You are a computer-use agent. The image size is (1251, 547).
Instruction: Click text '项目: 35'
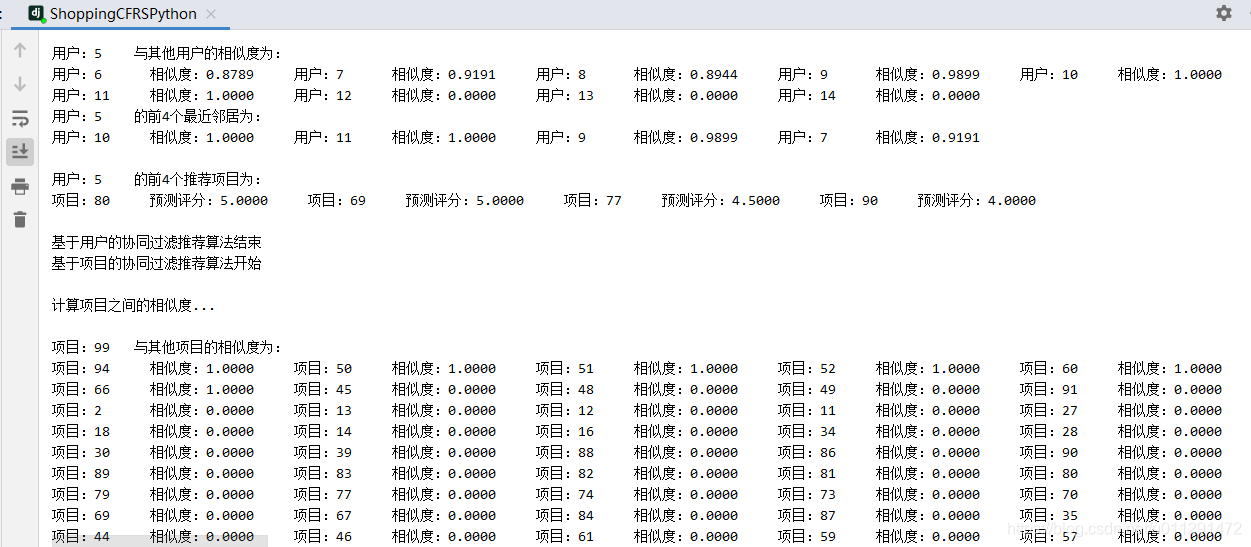click(1049, 515)
